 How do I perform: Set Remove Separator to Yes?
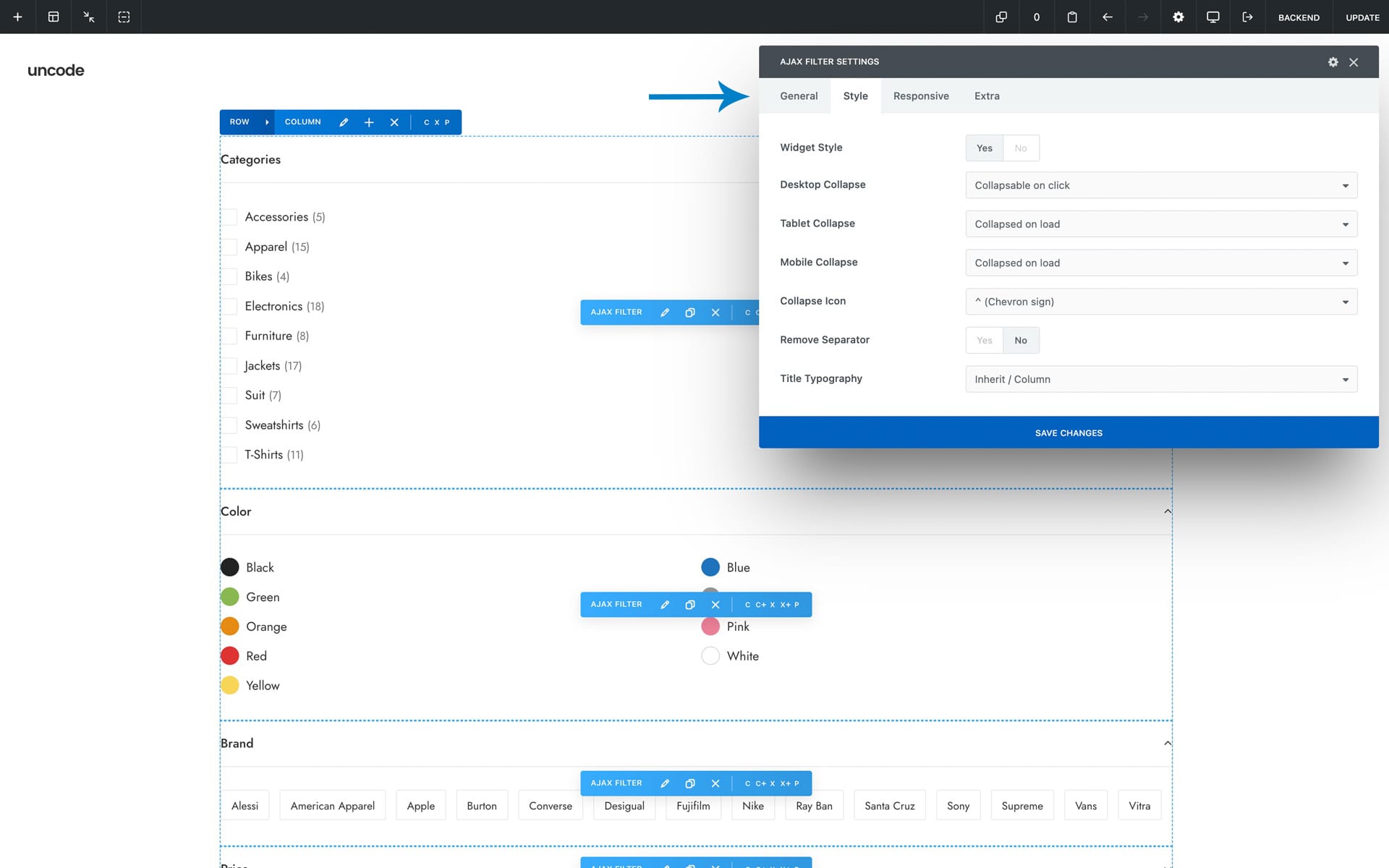point(984,341)
